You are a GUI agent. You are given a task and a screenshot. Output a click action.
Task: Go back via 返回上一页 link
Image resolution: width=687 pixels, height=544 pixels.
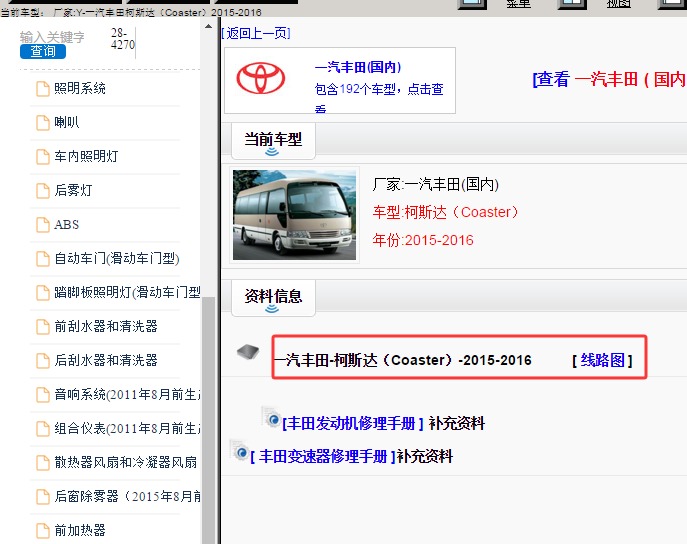click(256, 33)
